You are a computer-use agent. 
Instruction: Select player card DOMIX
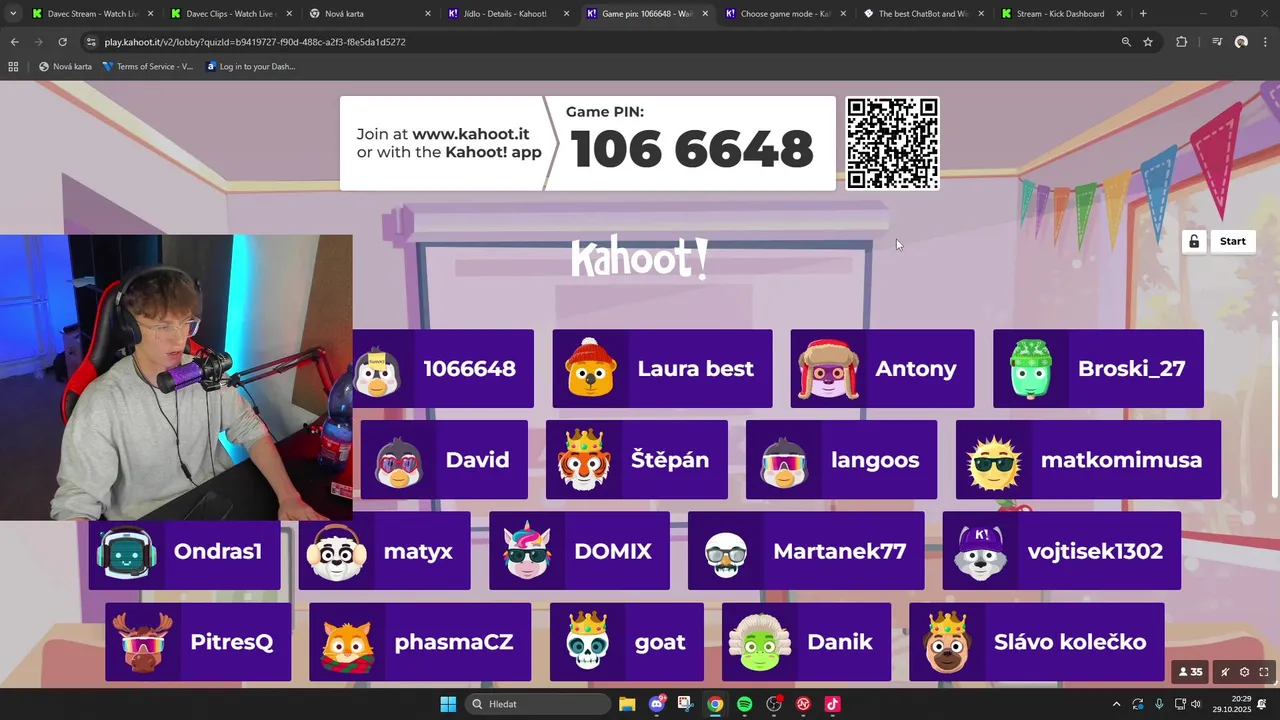579,551
